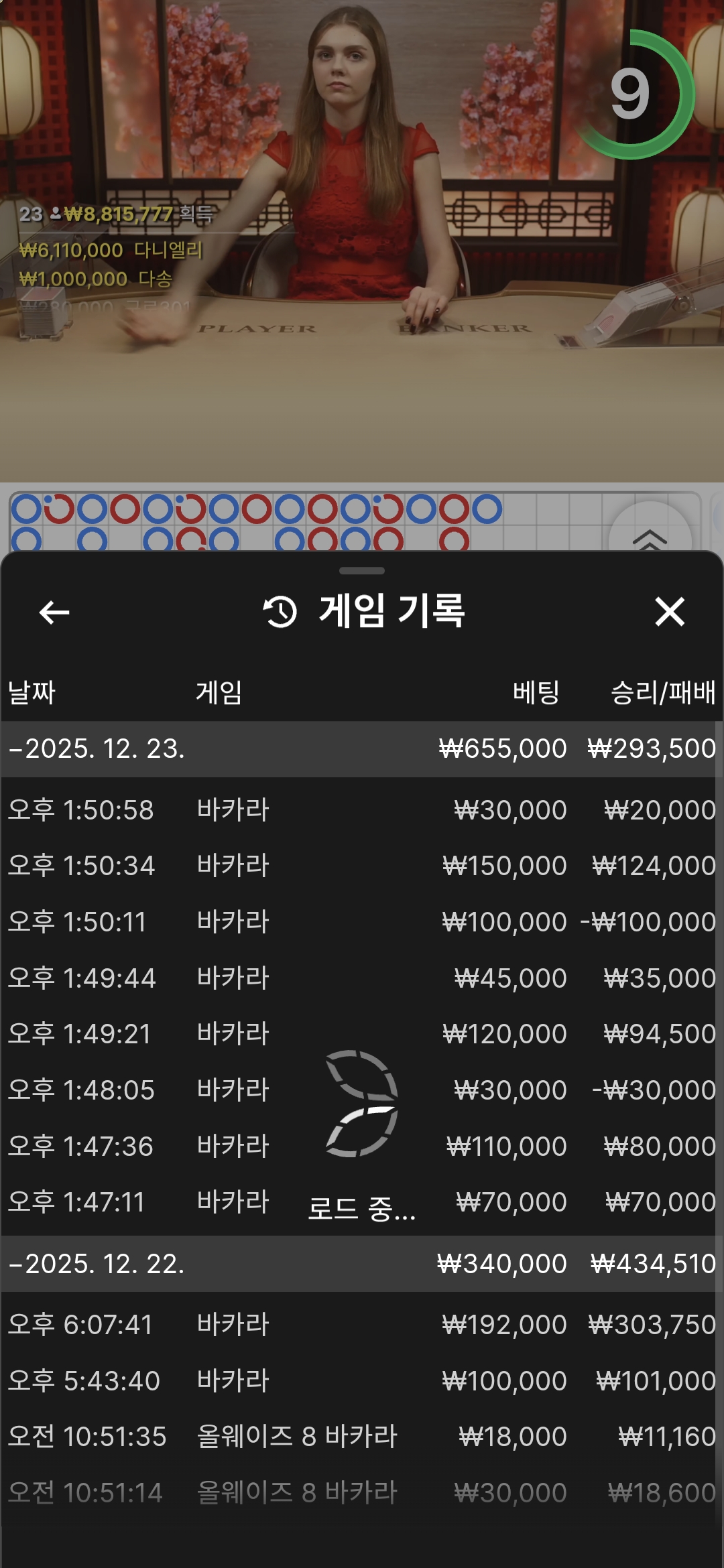Collapse the 2025. 12. 22. date group
The height and width of the screenshot is (1568, 724).
pyautogui.click(x=97, y=1264)
